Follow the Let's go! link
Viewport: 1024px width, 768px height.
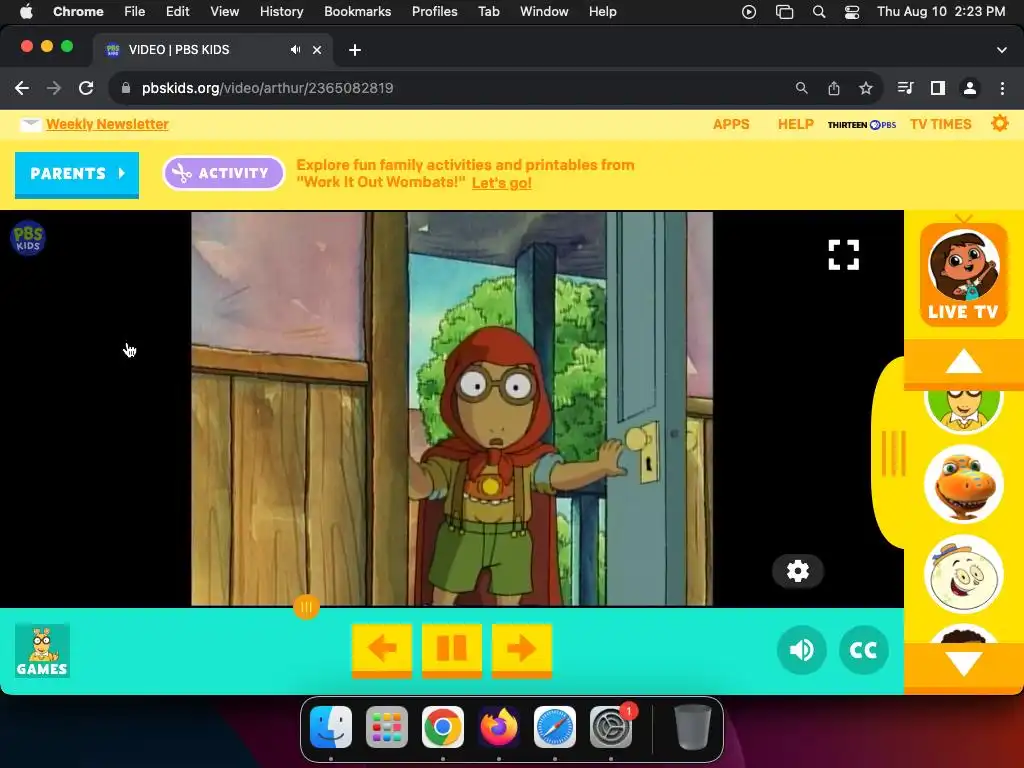[x=502, y=183]
